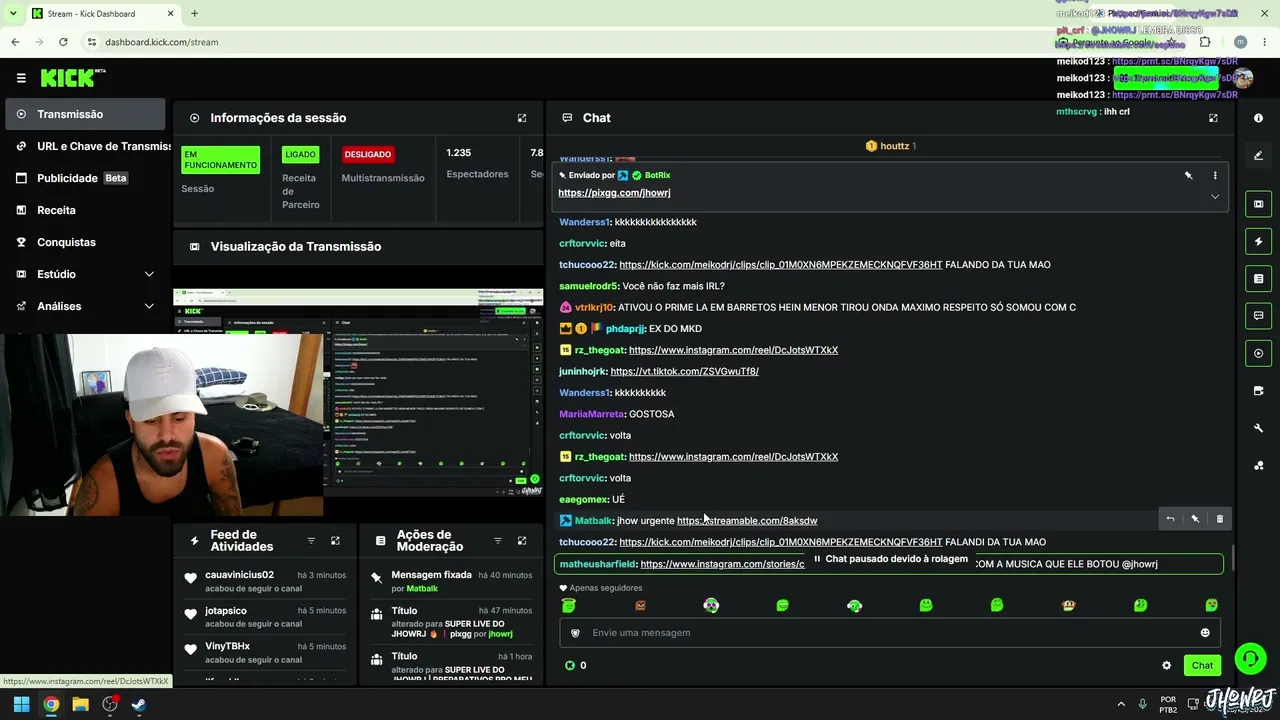Open chat settings gear
Viewport: 1280px width, 720px height.
pos(1166,665)
